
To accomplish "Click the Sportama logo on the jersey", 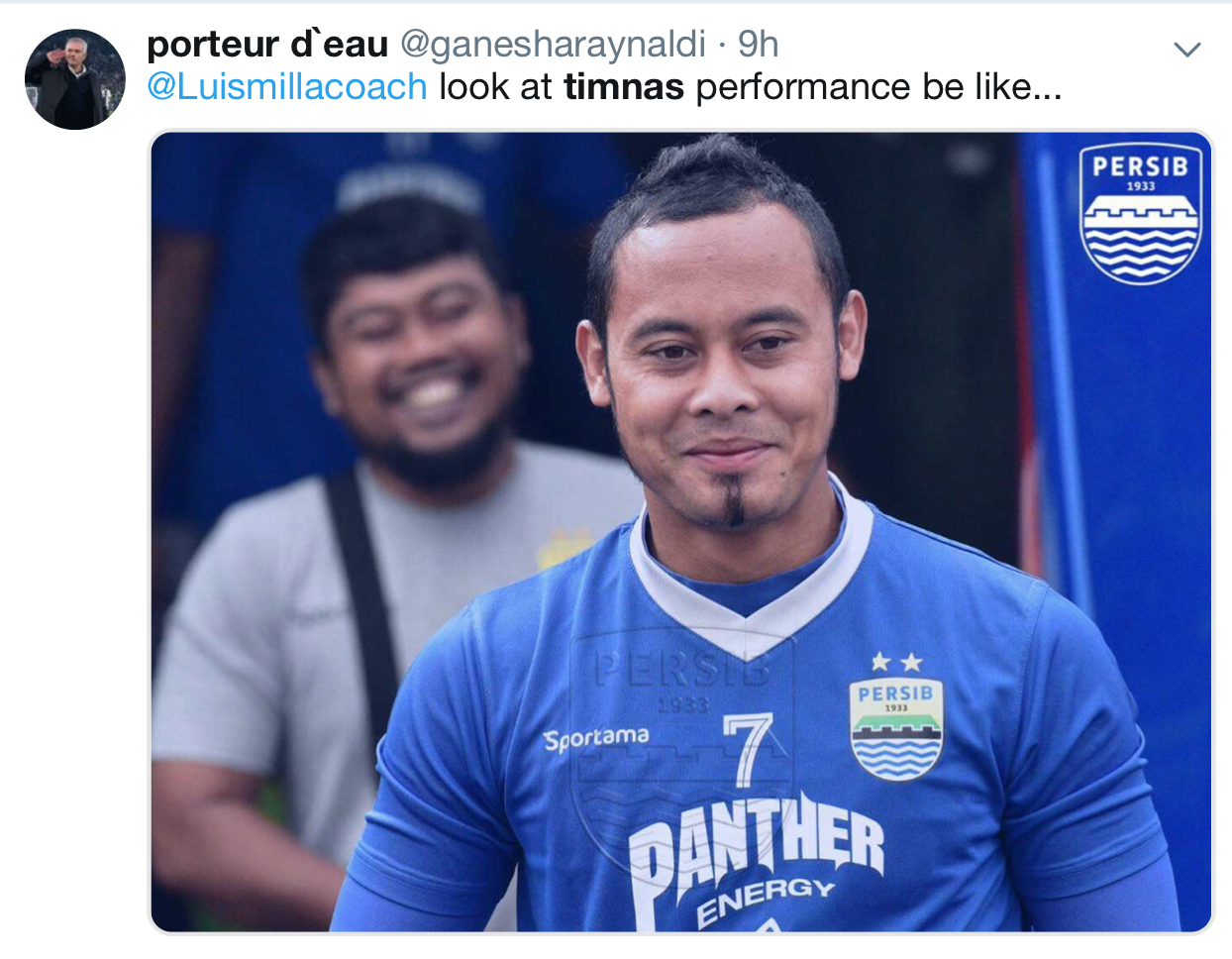I will pos(596,738).
